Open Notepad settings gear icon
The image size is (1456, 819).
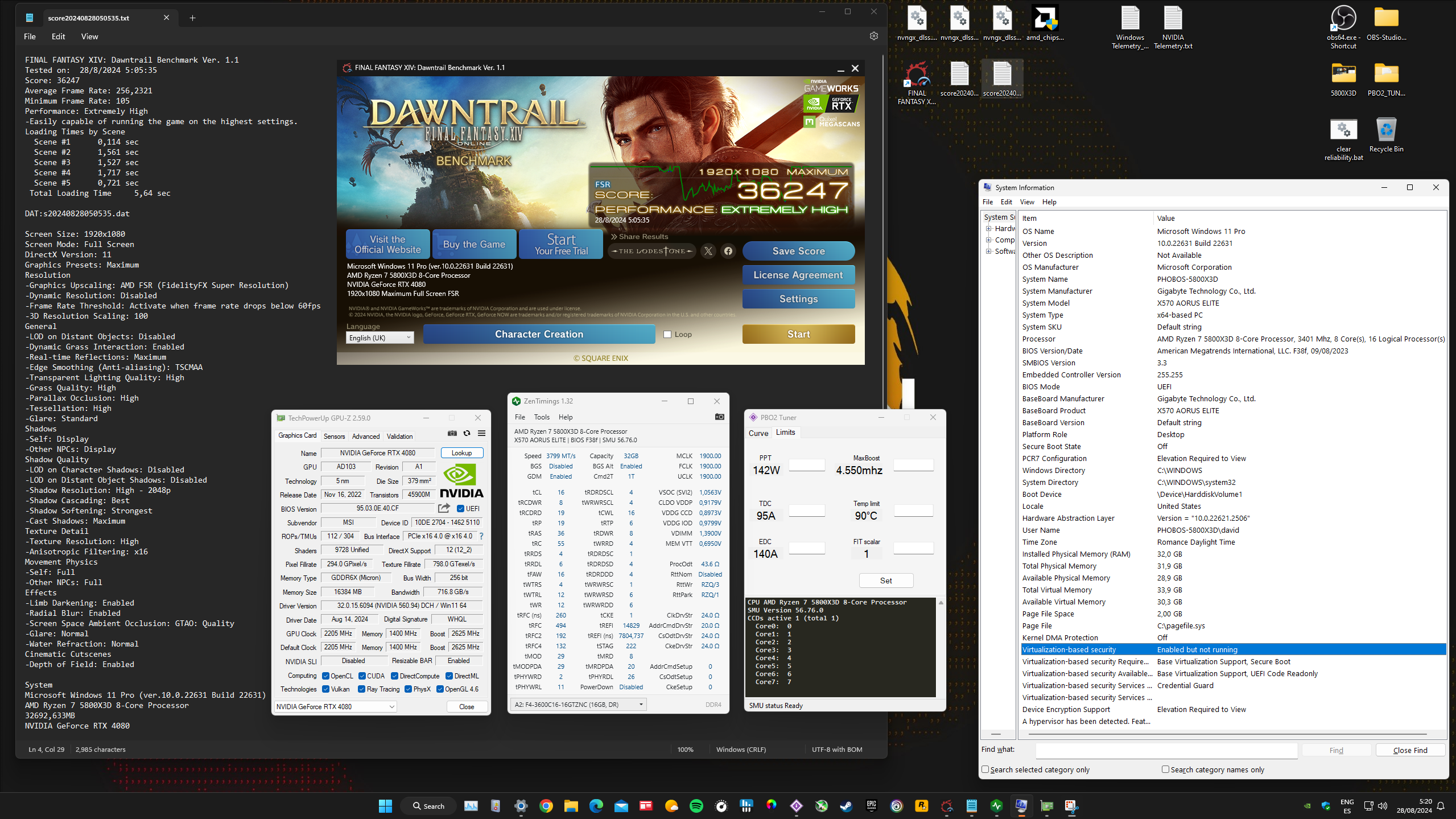pyautogui.click(x=874, y=36)
